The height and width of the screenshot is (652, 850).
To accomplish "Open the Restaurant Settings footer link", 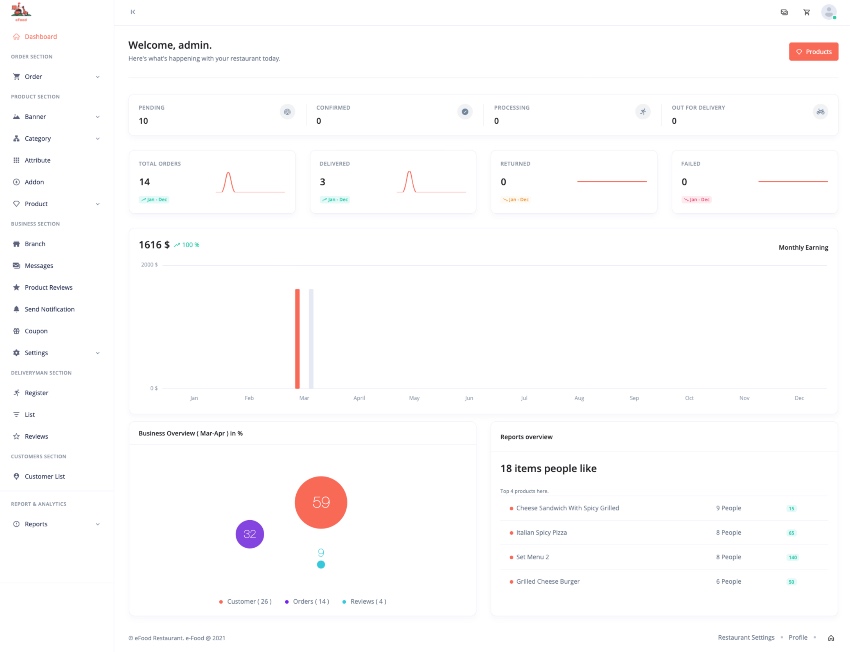I will (x=746, y=637).
